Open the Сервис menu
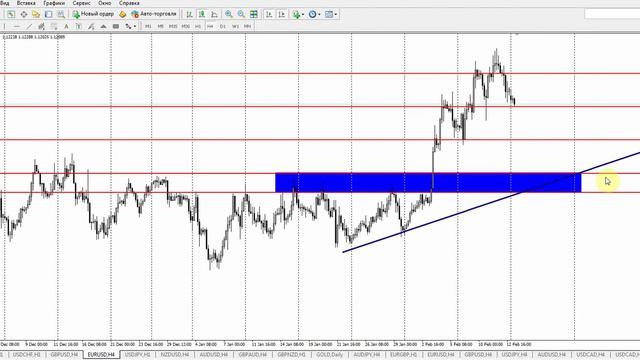The height and width of the screenshot is (360, 640). pos(82,3)
